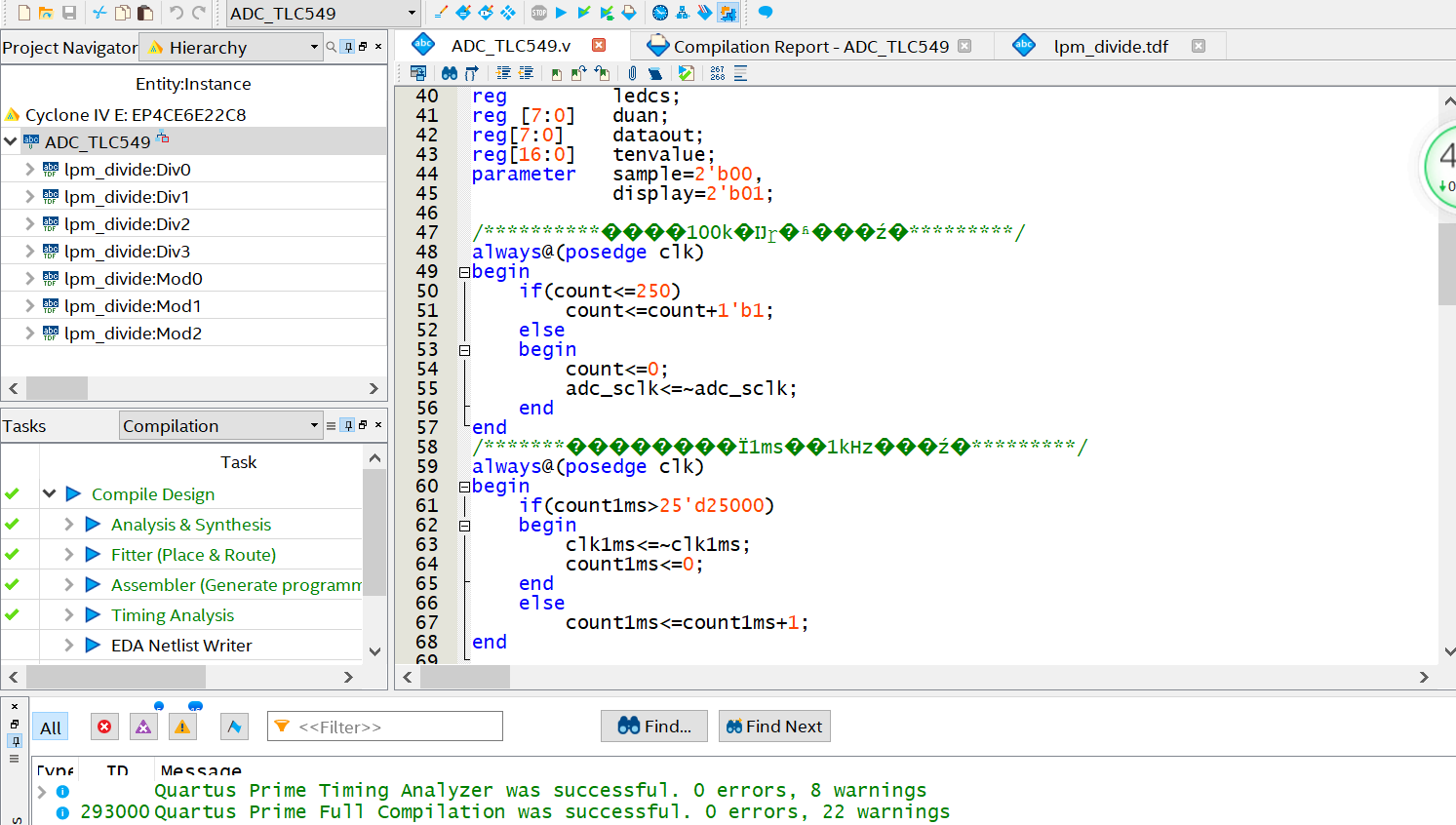The width and height of the screenshot is (1456, 825).
Task: Click the Find Next button
Action: pyautogui.click(x=774, y=726)
